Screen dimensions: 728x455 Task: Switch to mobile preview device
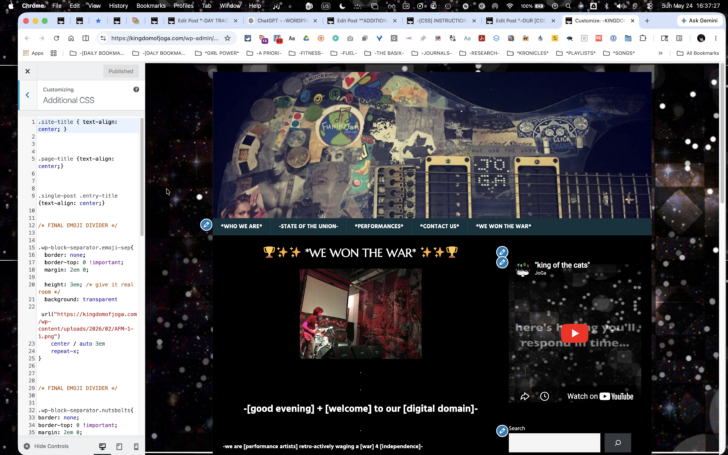(x=136, y=446)
